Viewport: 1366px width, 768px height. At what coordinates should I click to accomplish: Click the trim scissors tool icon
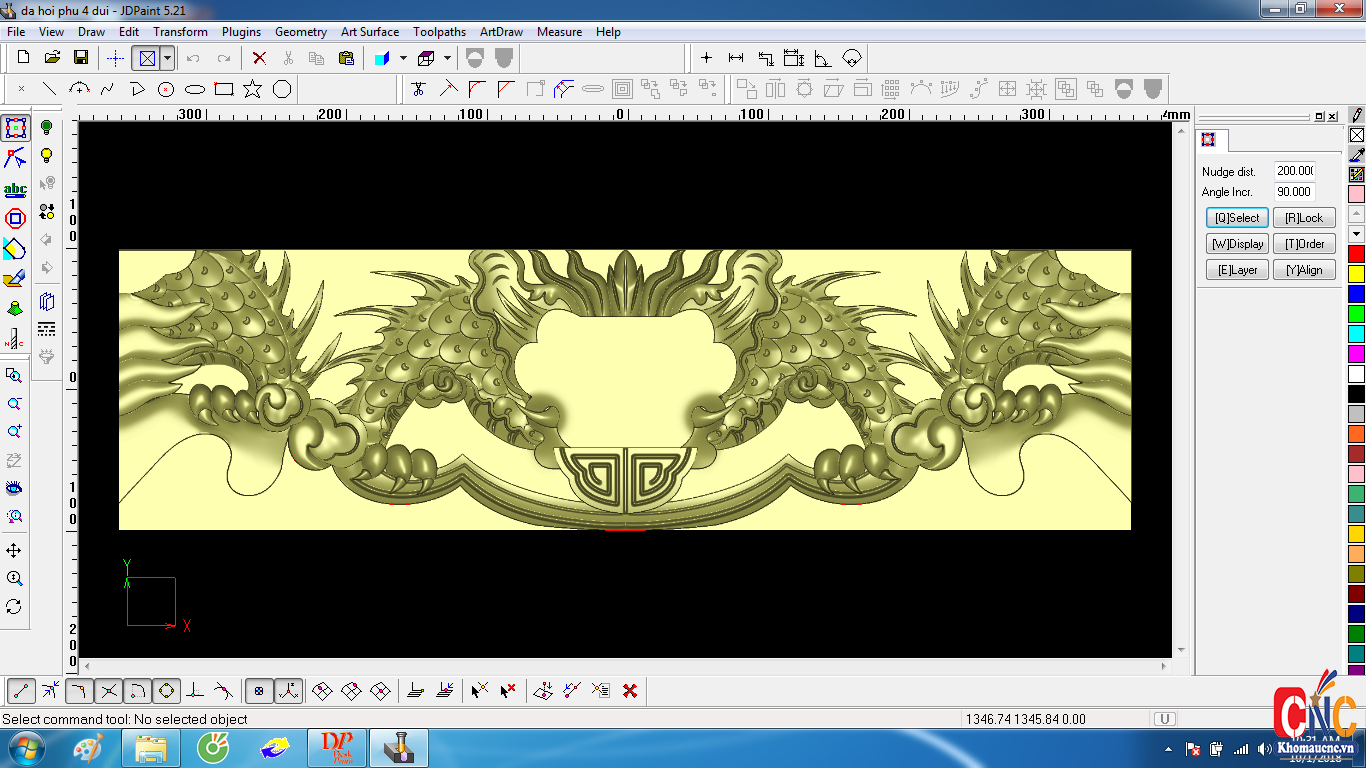pos(418,89)
